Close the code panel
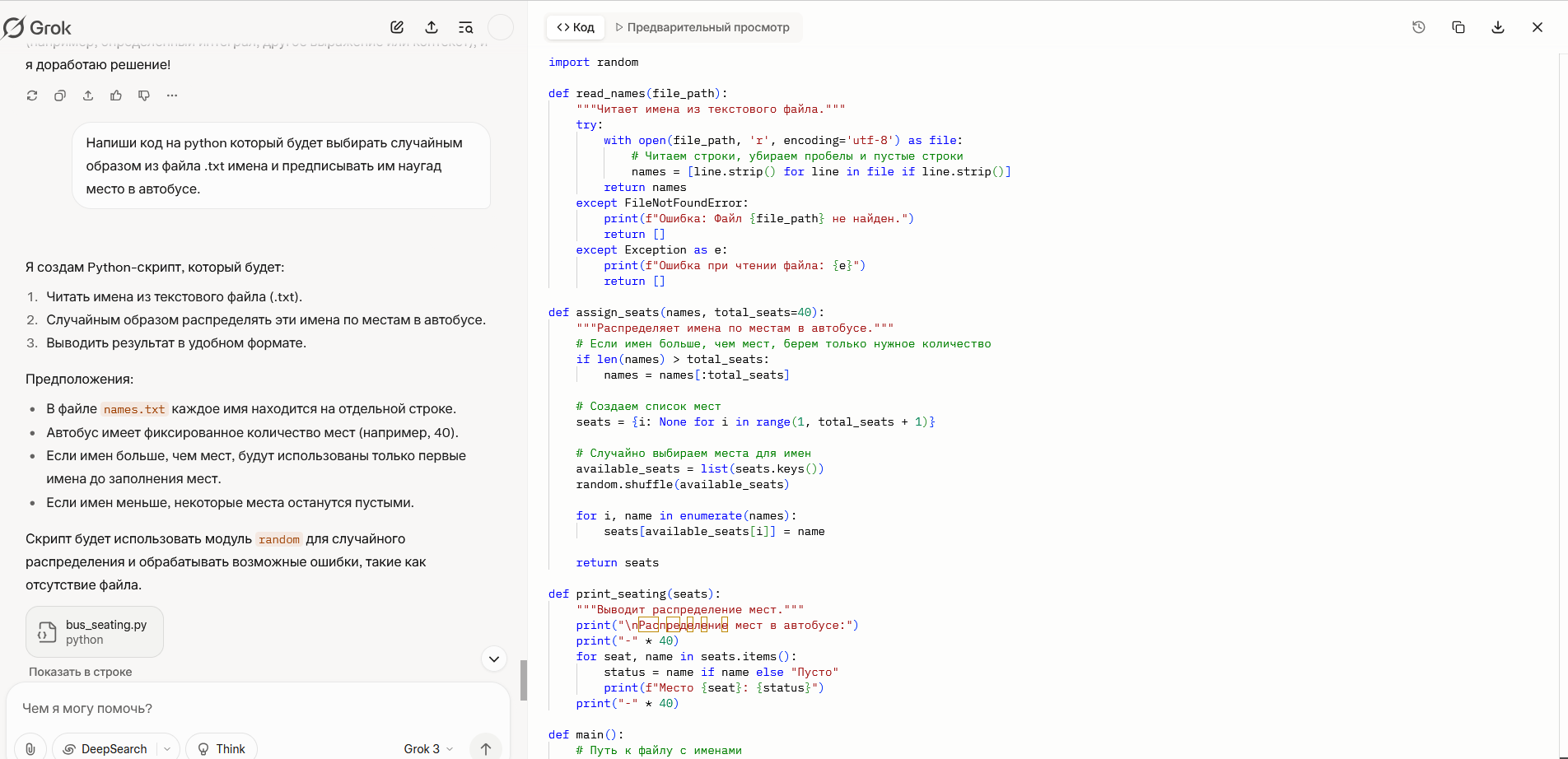The image size is (1568, 759). click(1538, 27)
